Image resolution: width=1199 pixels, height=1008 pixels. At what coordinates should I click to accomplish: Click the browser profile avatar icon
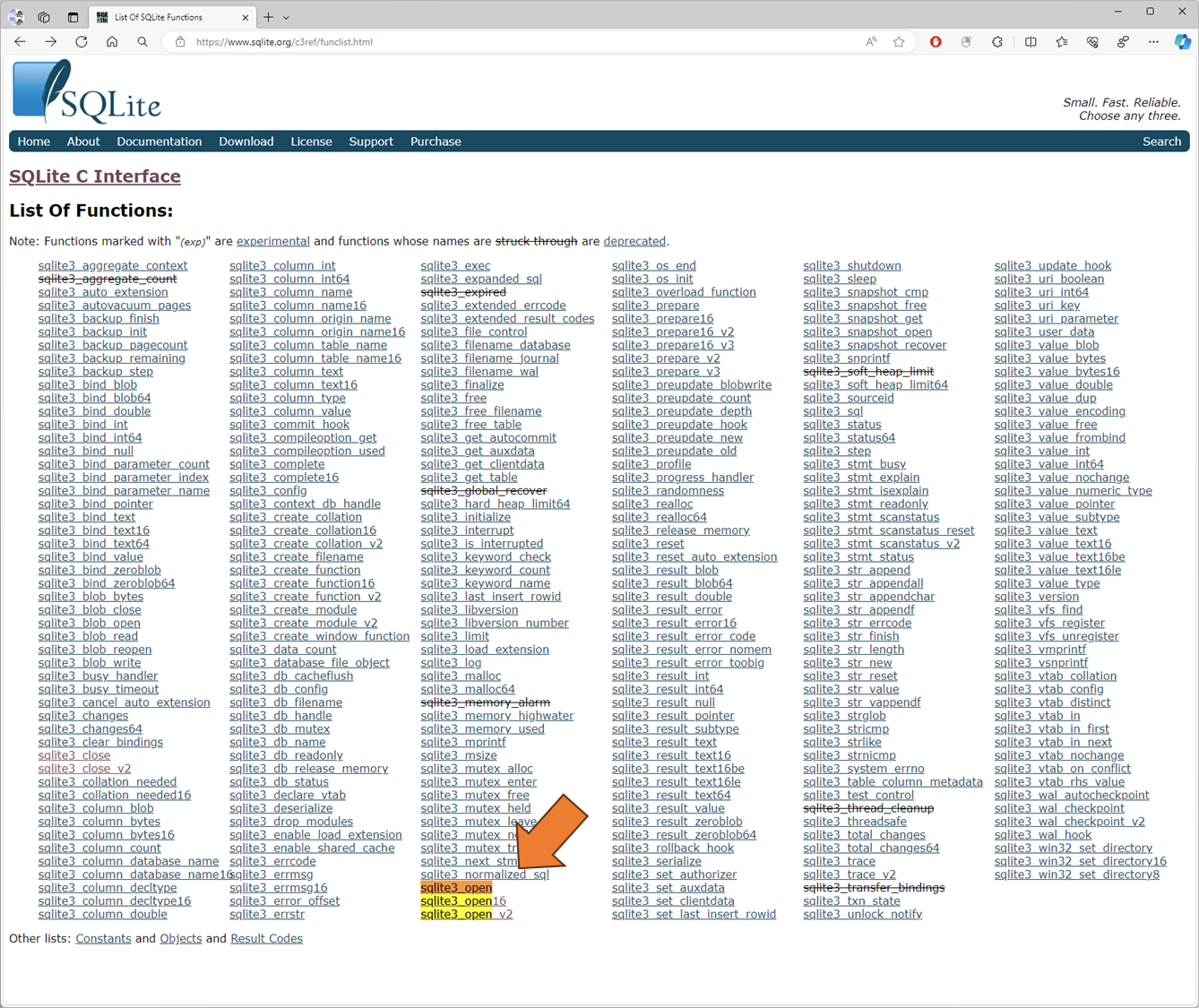[16, 17]
